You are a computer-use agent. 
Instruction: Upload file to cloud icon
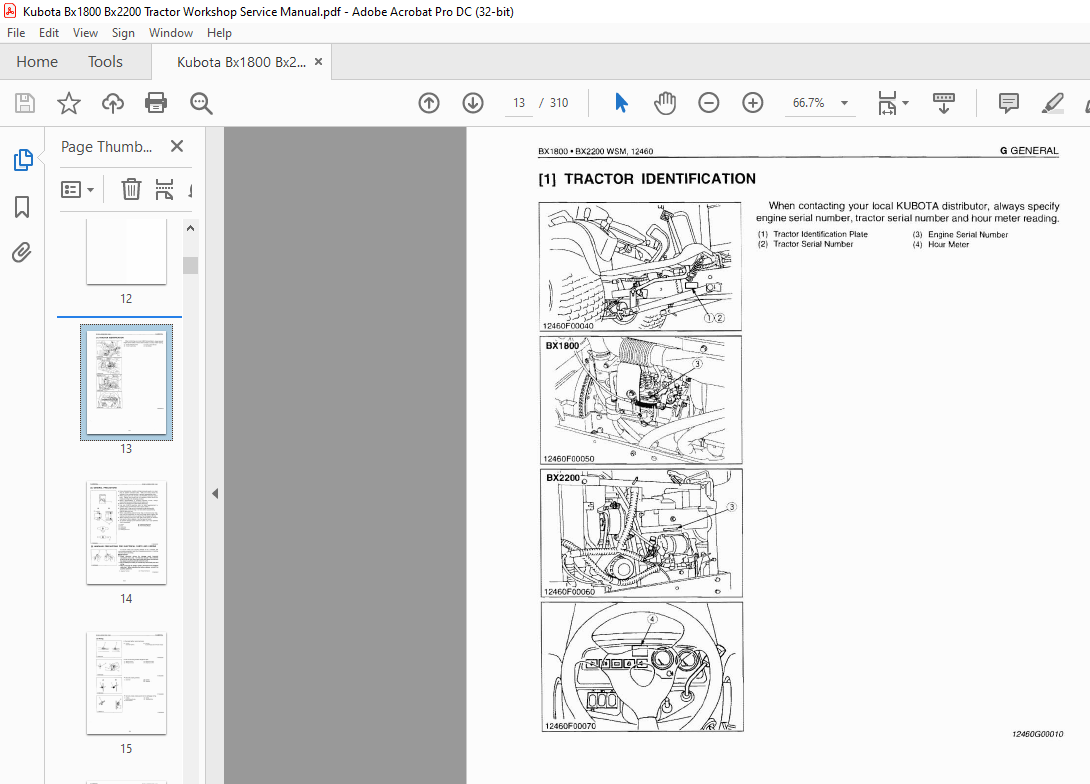[113, 103]
